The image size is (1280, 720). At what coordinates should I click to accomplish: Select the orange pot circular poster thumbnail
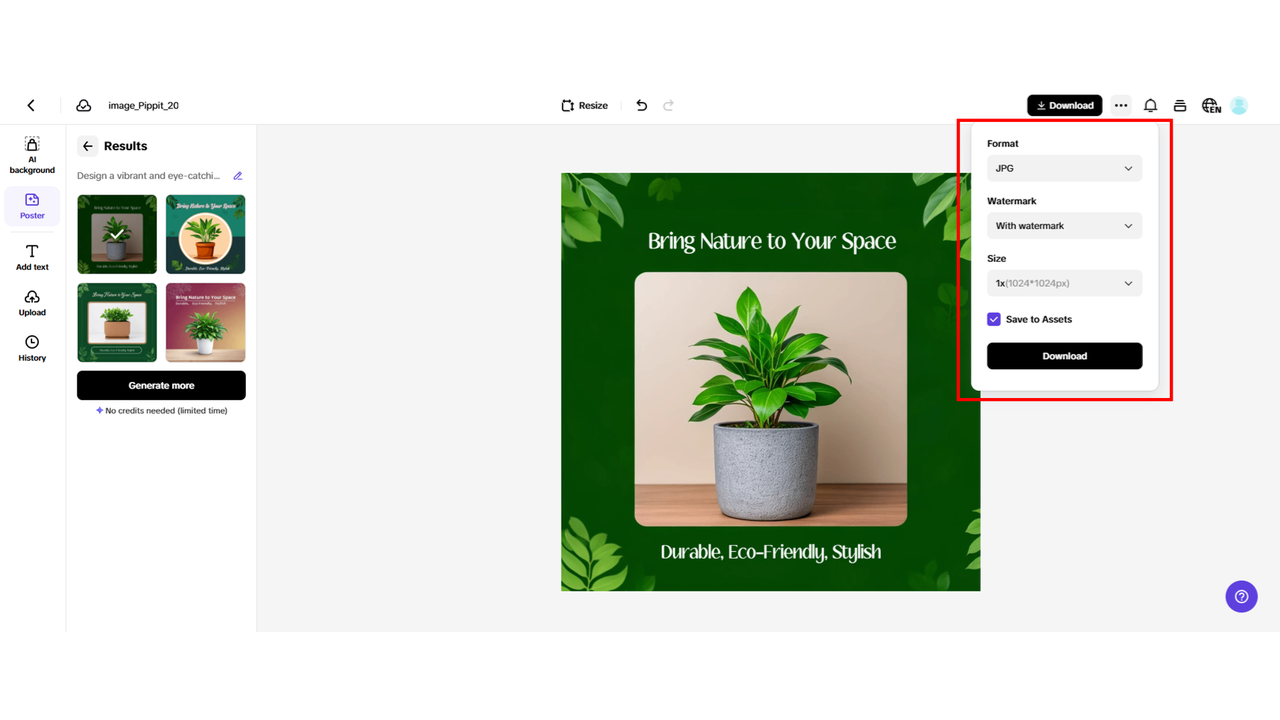coord(205,234)
